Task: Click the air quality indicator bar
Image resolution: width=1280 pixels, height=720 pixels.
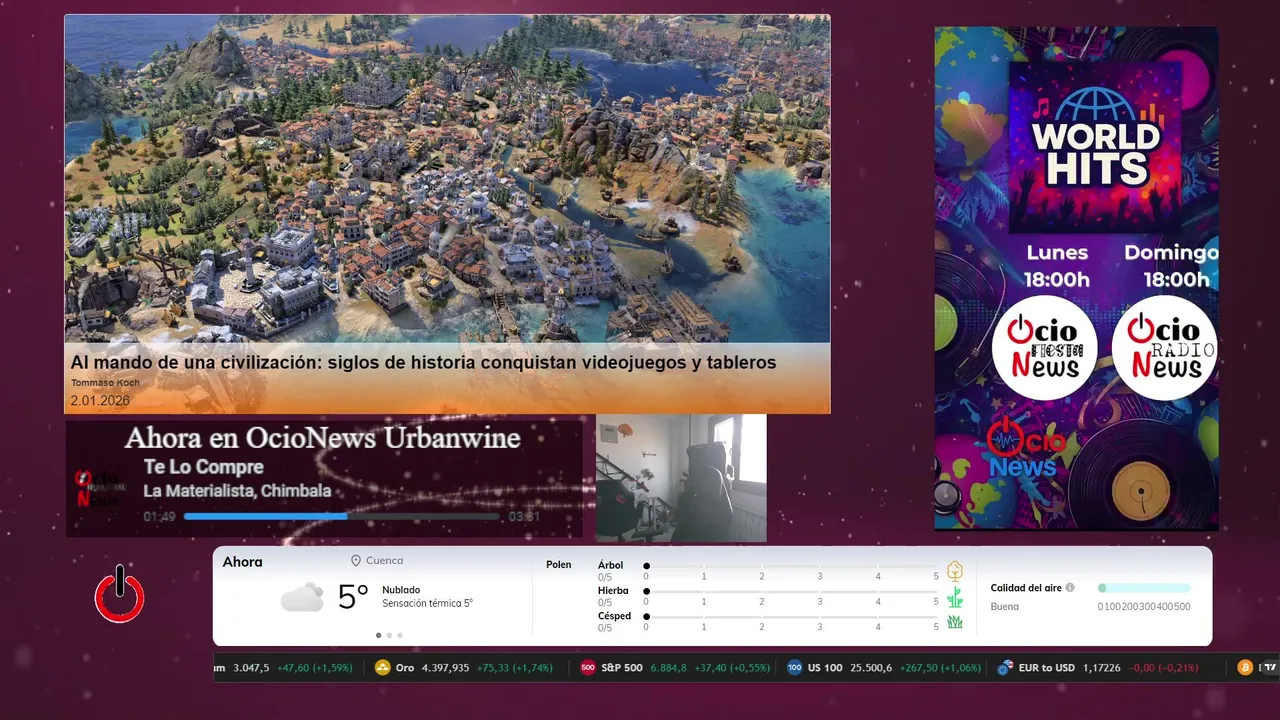Action: click(x=1144, y=588)
